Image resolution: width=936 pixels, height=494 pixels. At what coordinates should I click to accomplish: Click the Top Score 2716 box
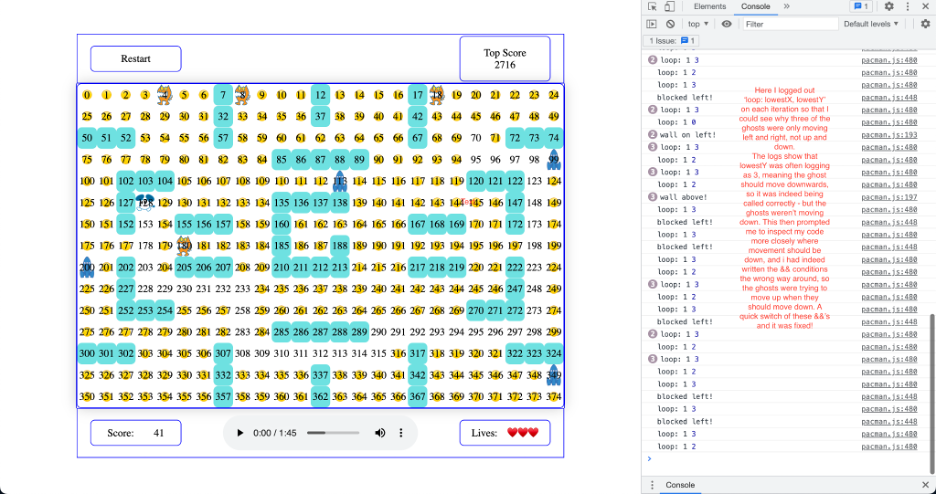(x=504, y=58)
